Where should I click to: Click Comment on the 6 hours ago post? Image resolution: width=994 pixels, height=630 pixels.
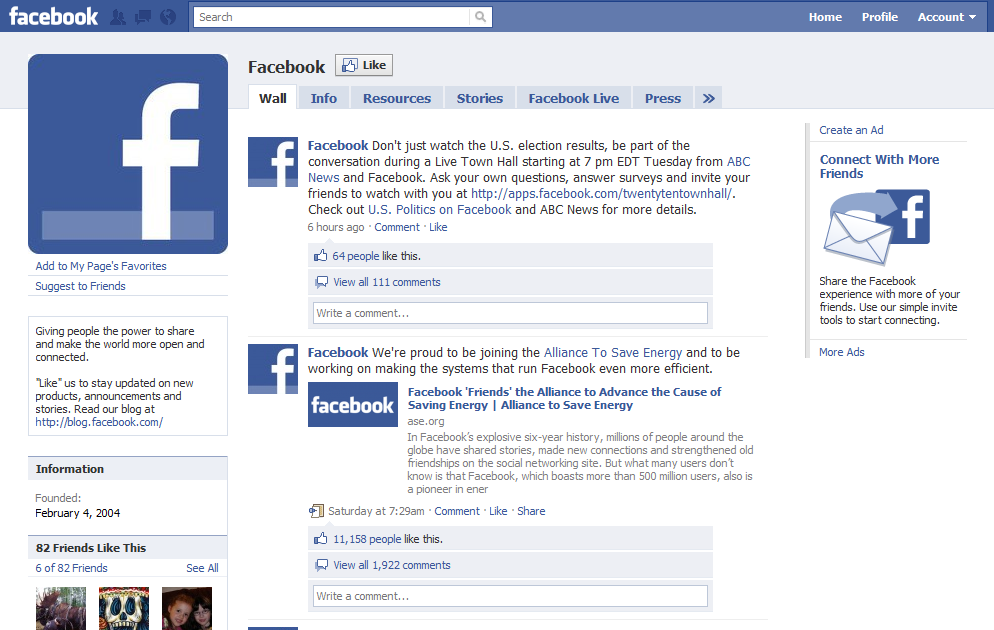coord(397,227)
